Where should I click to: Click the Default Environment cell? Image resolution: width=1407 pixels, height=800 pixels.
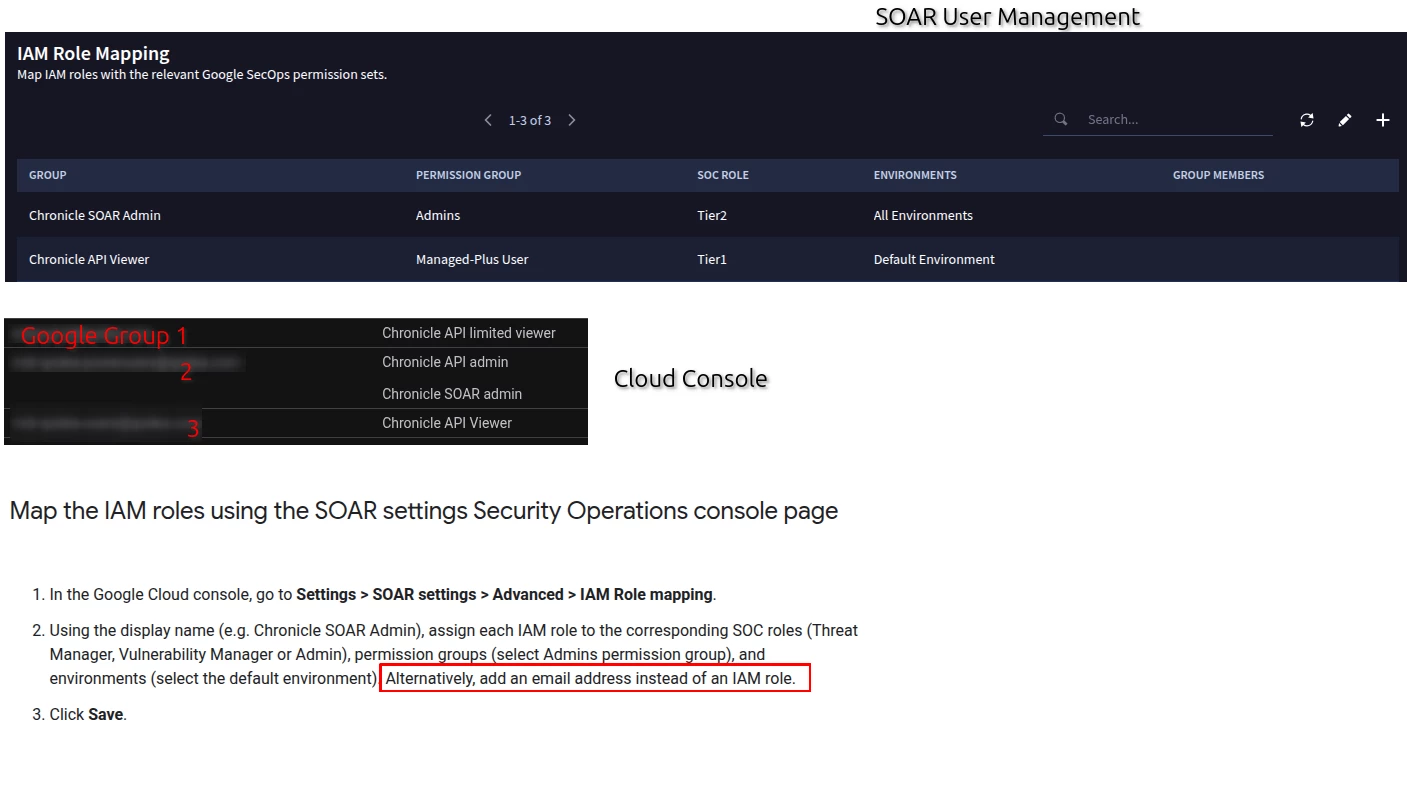coord(934,259)
